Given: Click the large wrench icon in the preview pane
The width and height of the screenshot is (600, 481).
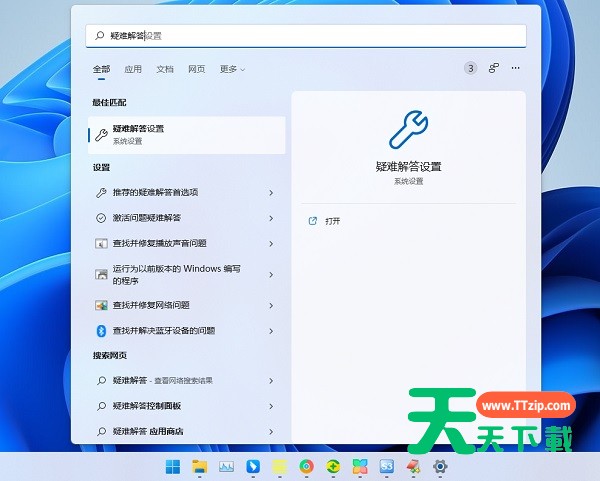Looking at the screenshot, I should coord(408,130).
